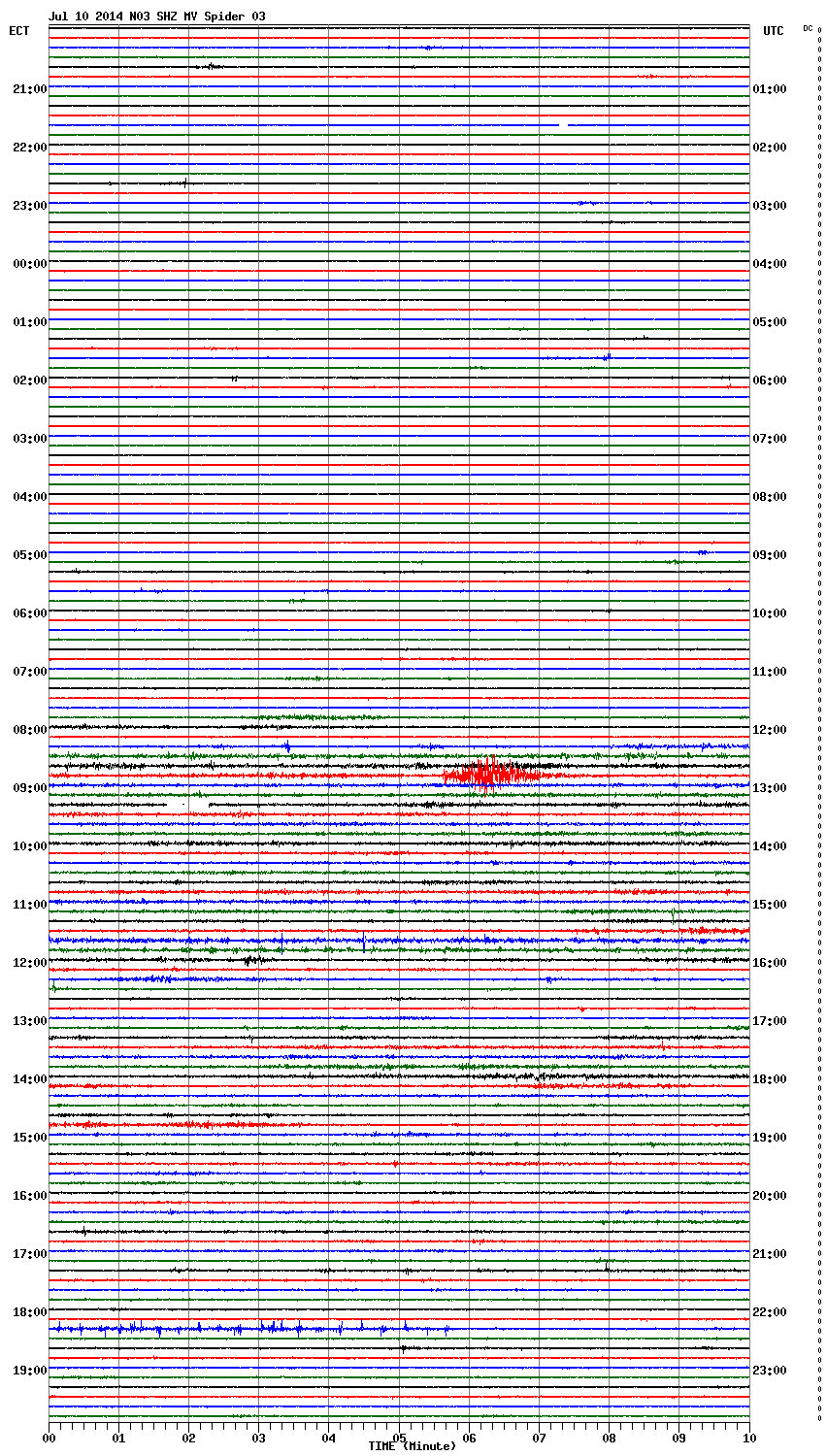The height and width of the screenshot is (1456, 827).
Task: Click minute tick label 02 on bottom axis
Action: coord(188,1438)
